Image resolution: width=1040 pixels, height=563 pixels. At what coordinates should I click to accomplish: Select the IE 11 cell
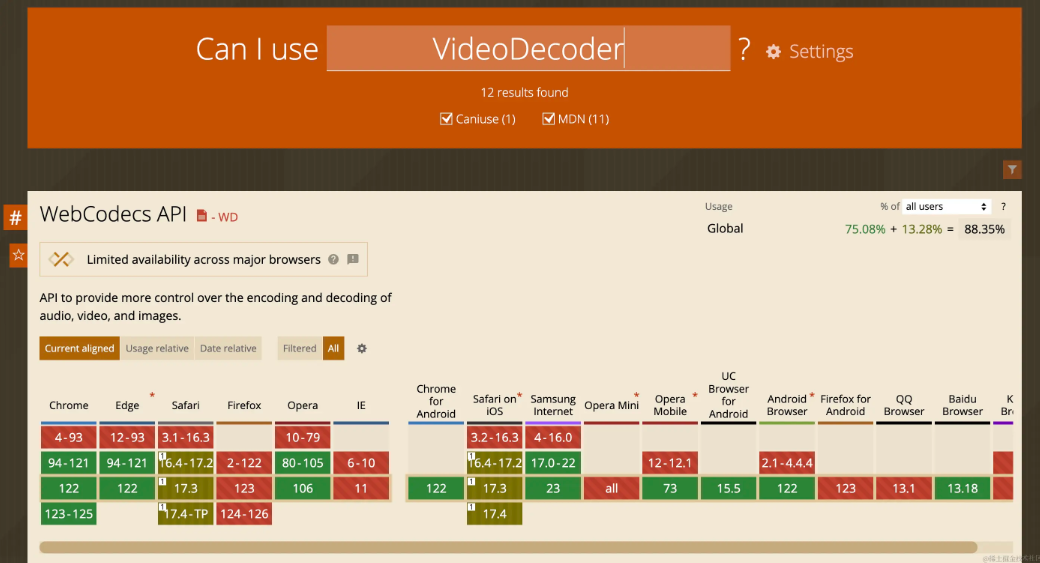361,489
